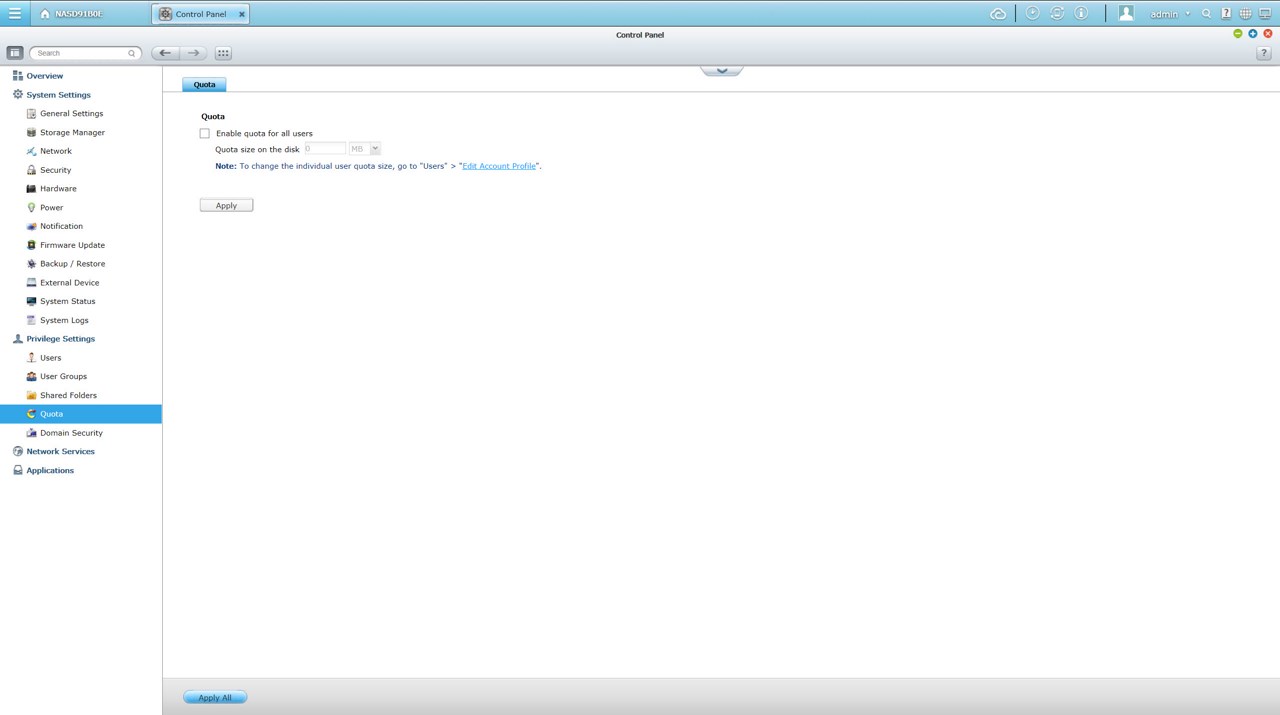Click the Apply All button
This screenshot has height=715, width=1280.
tap(215, 697)
